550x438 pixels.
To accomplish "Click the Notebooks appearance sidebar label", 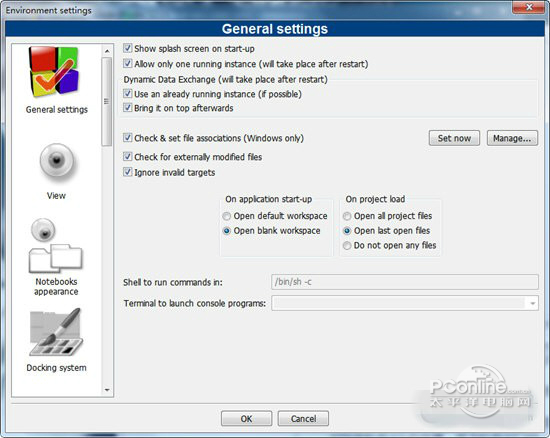I will (56, 287).
